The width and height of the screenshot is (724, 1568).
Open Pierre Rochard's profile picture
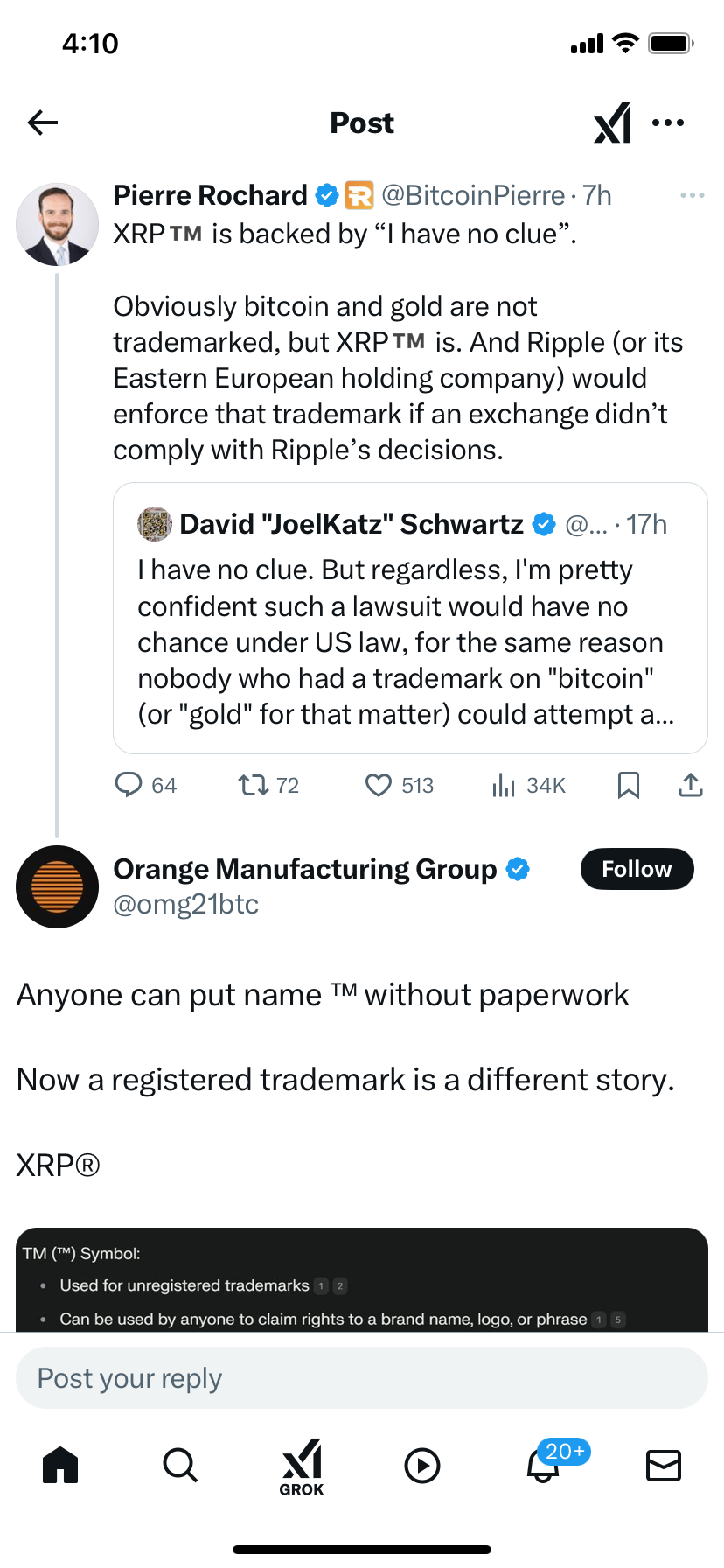pos(57,224)
